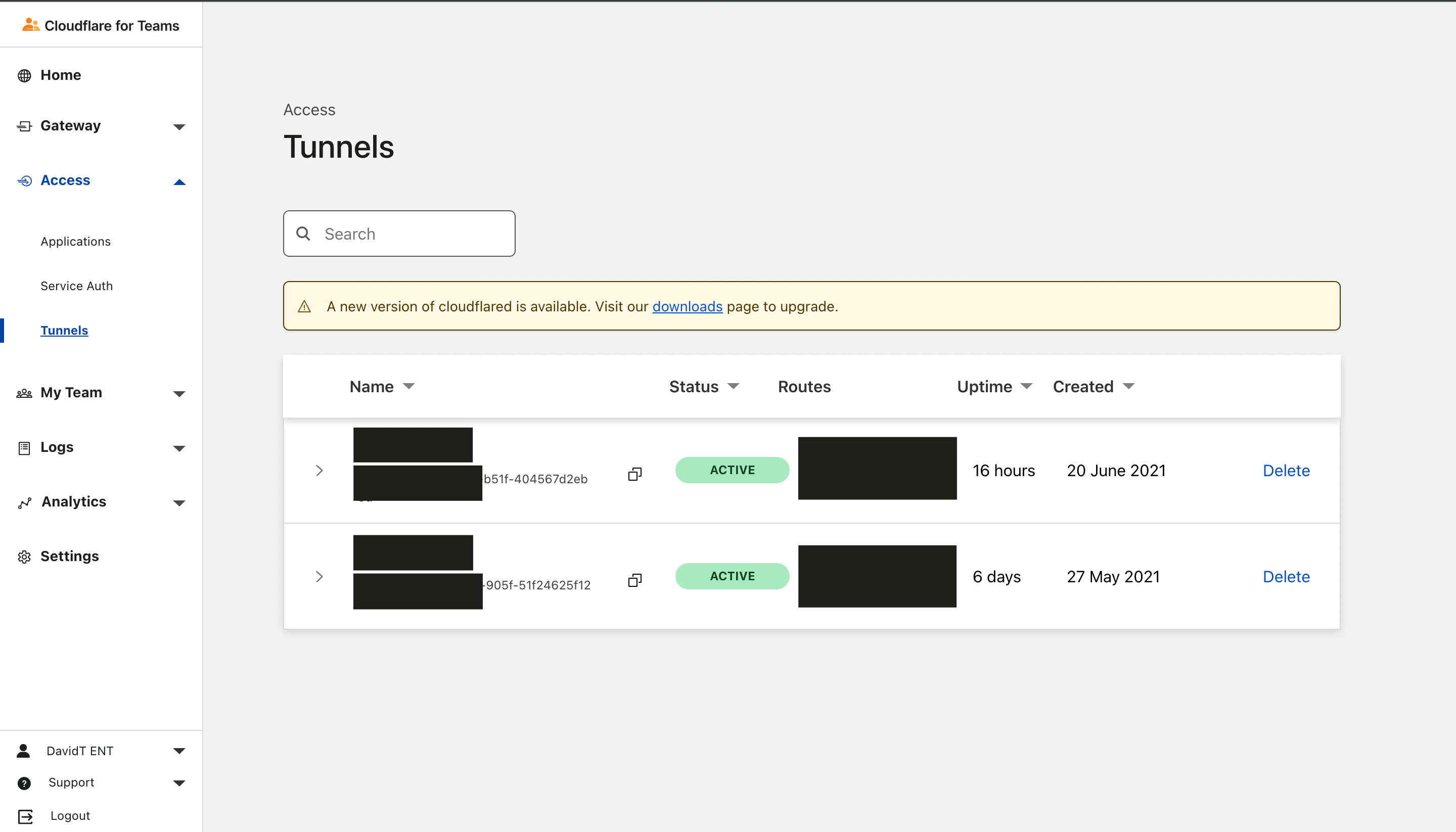1456x832 pixels.
Task: Copy the second tunnel ID using copy icon
Action: (x=634, y=580)
